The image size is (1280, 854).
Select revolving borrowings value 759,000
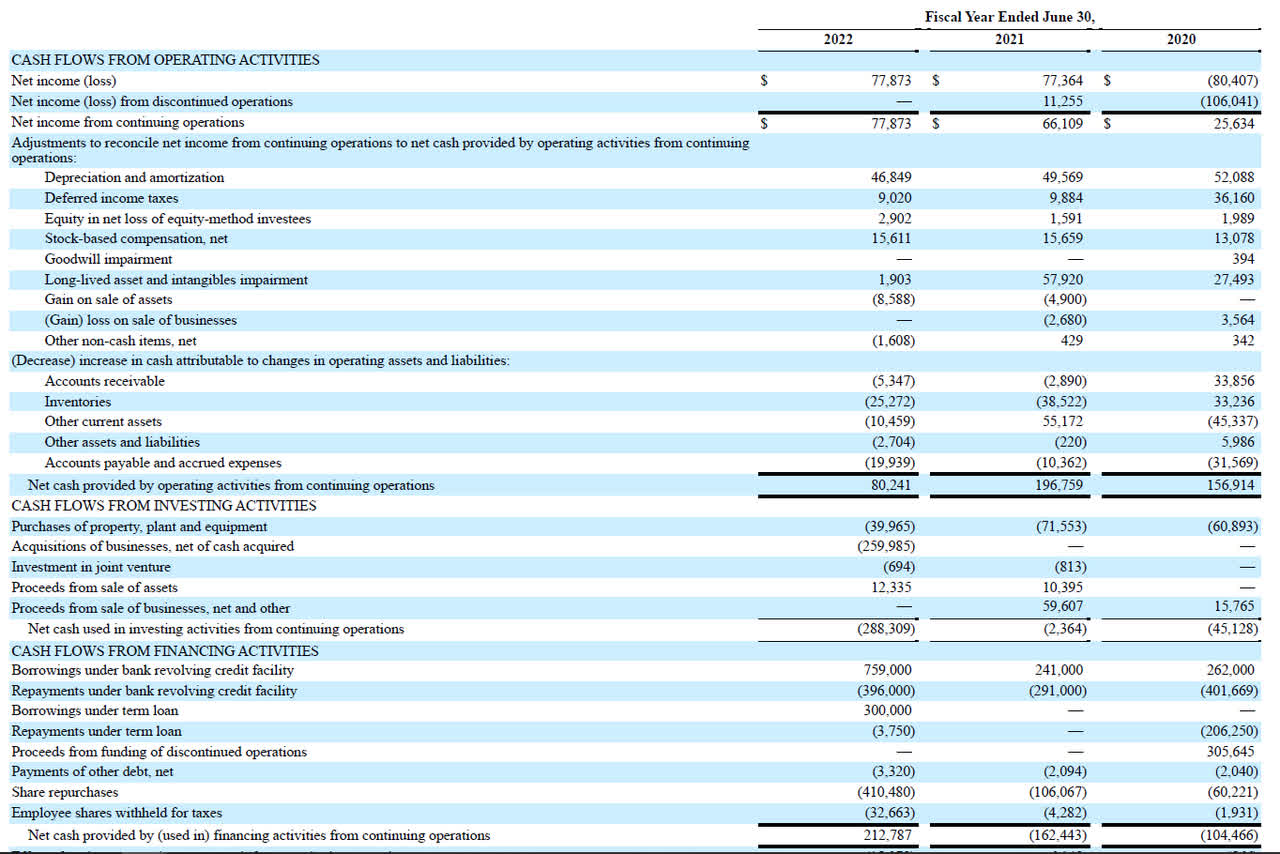coord(888,670)
